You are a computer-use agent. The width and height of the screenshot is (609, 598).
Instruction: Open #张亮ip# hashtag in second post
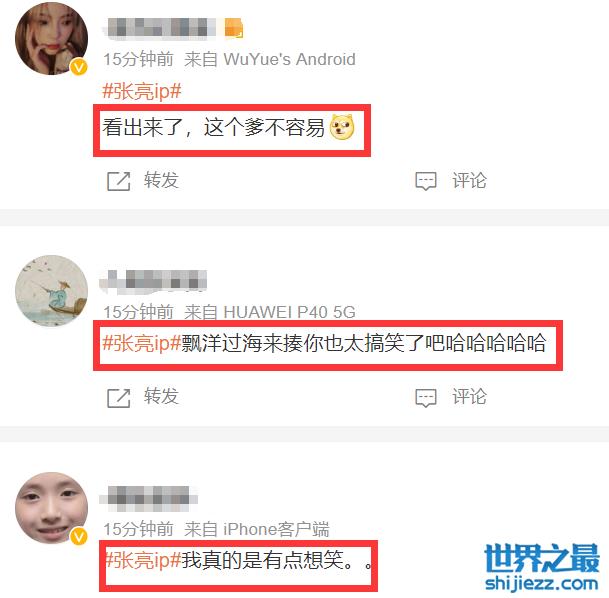(142, 343)
